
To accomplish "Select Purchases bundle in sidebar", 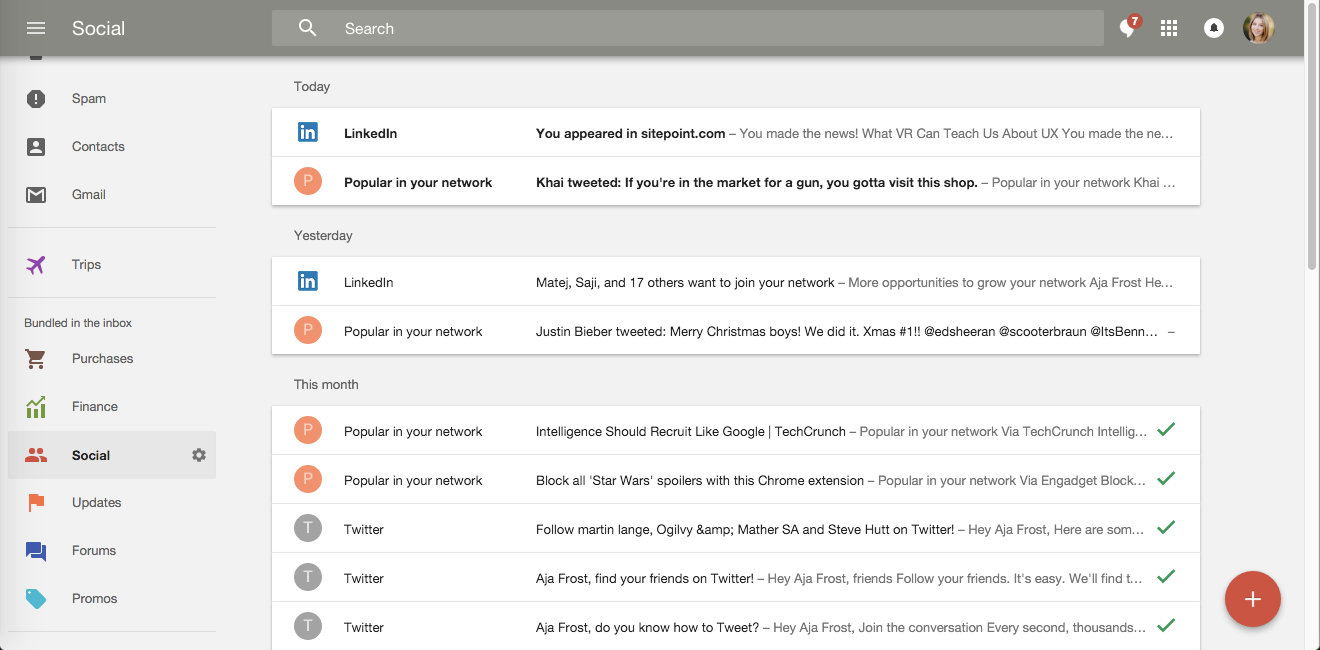I will (x=102, y=359).
